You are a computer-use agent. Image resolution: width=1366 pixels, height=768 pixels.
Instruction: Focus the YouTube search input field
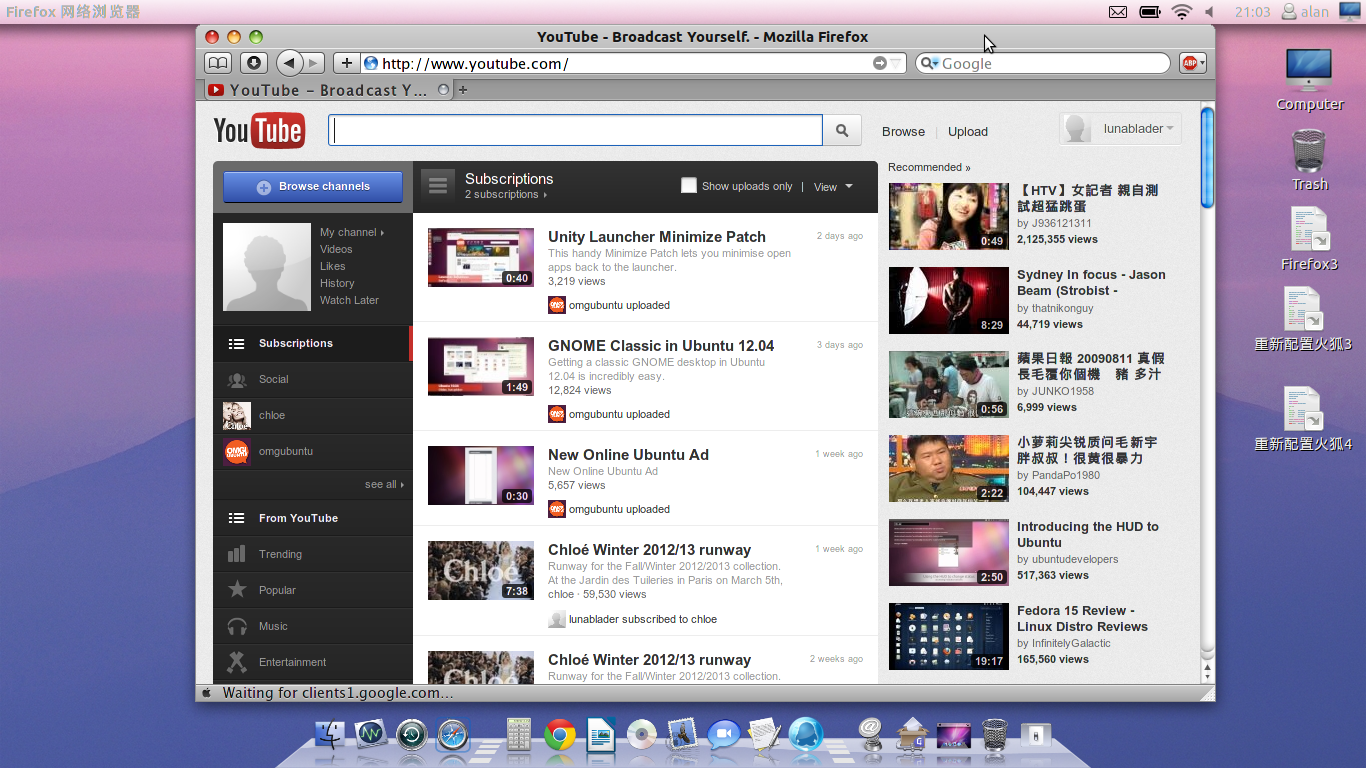pos(575,130)
